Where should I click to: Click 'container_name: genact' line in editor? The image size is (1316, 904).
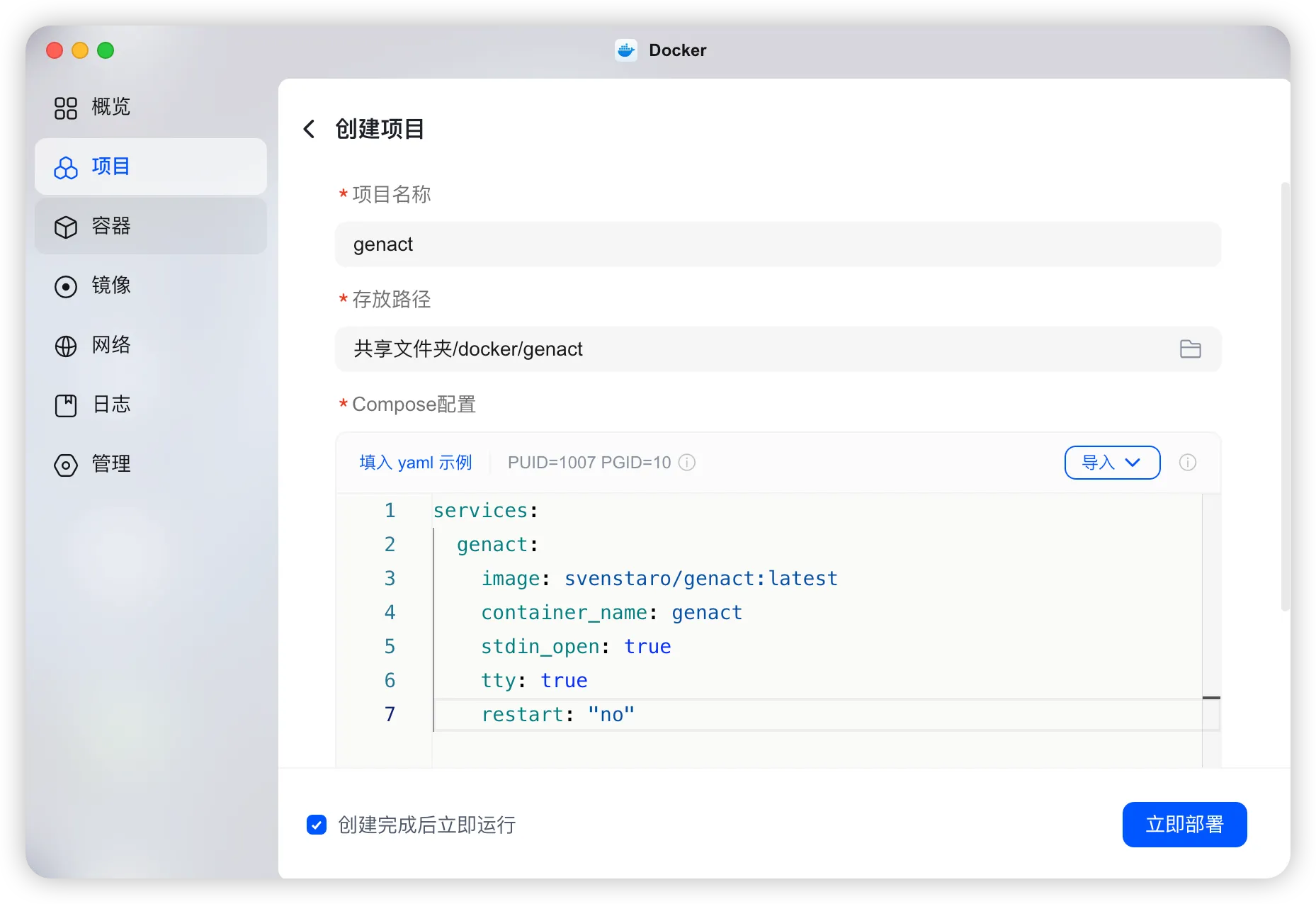(612, 613)
